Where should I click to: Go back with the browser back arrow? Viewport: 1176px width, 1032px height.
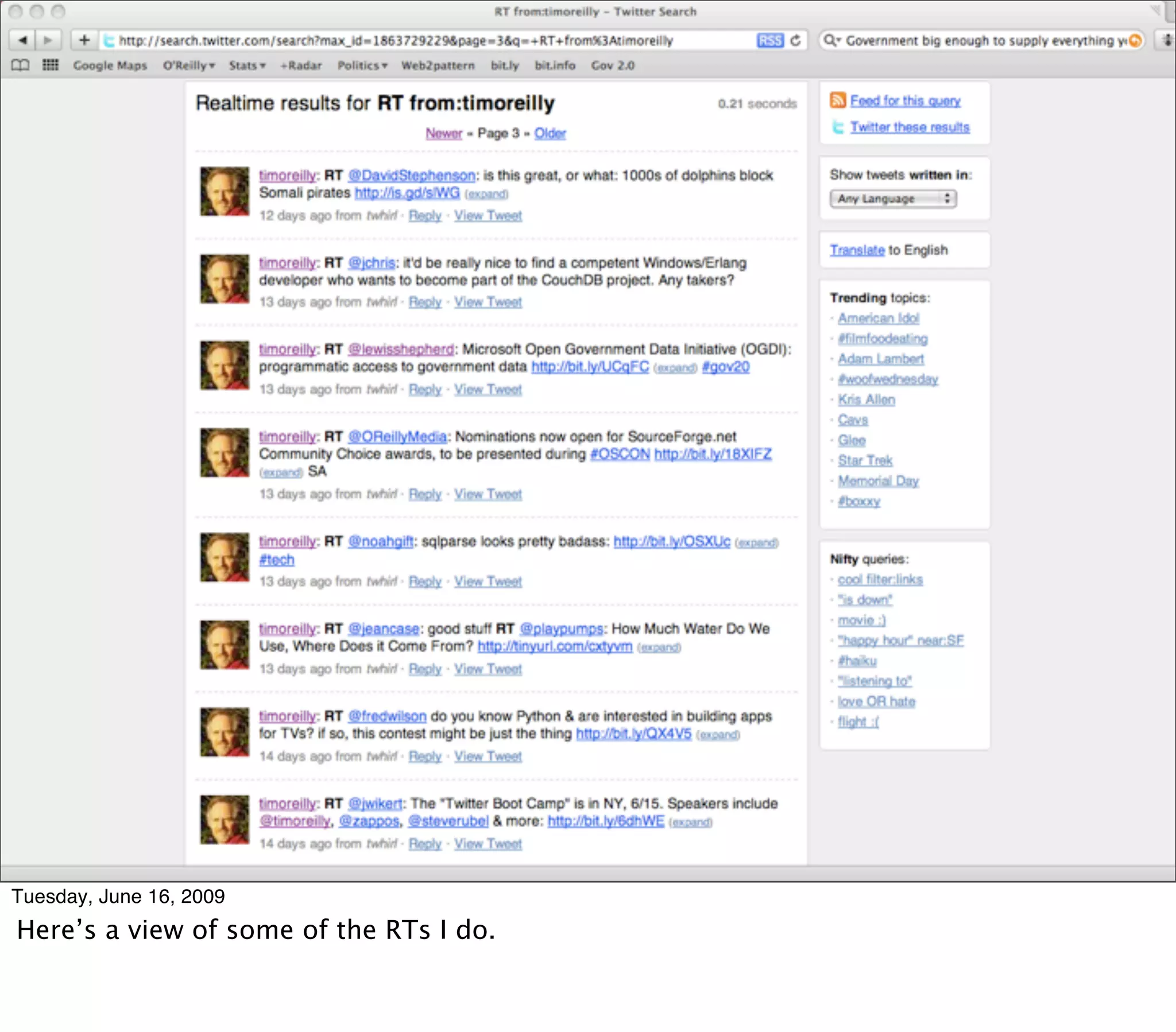(22, 40)
